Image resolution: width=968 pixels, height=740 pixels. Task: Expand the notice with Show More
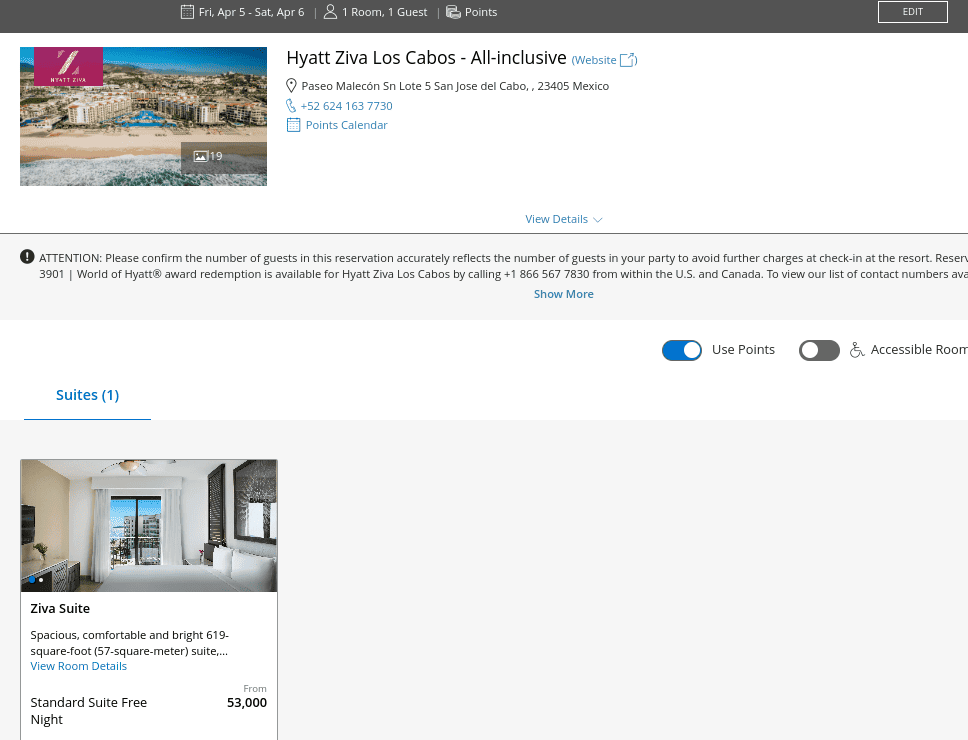tap(564, 294)
